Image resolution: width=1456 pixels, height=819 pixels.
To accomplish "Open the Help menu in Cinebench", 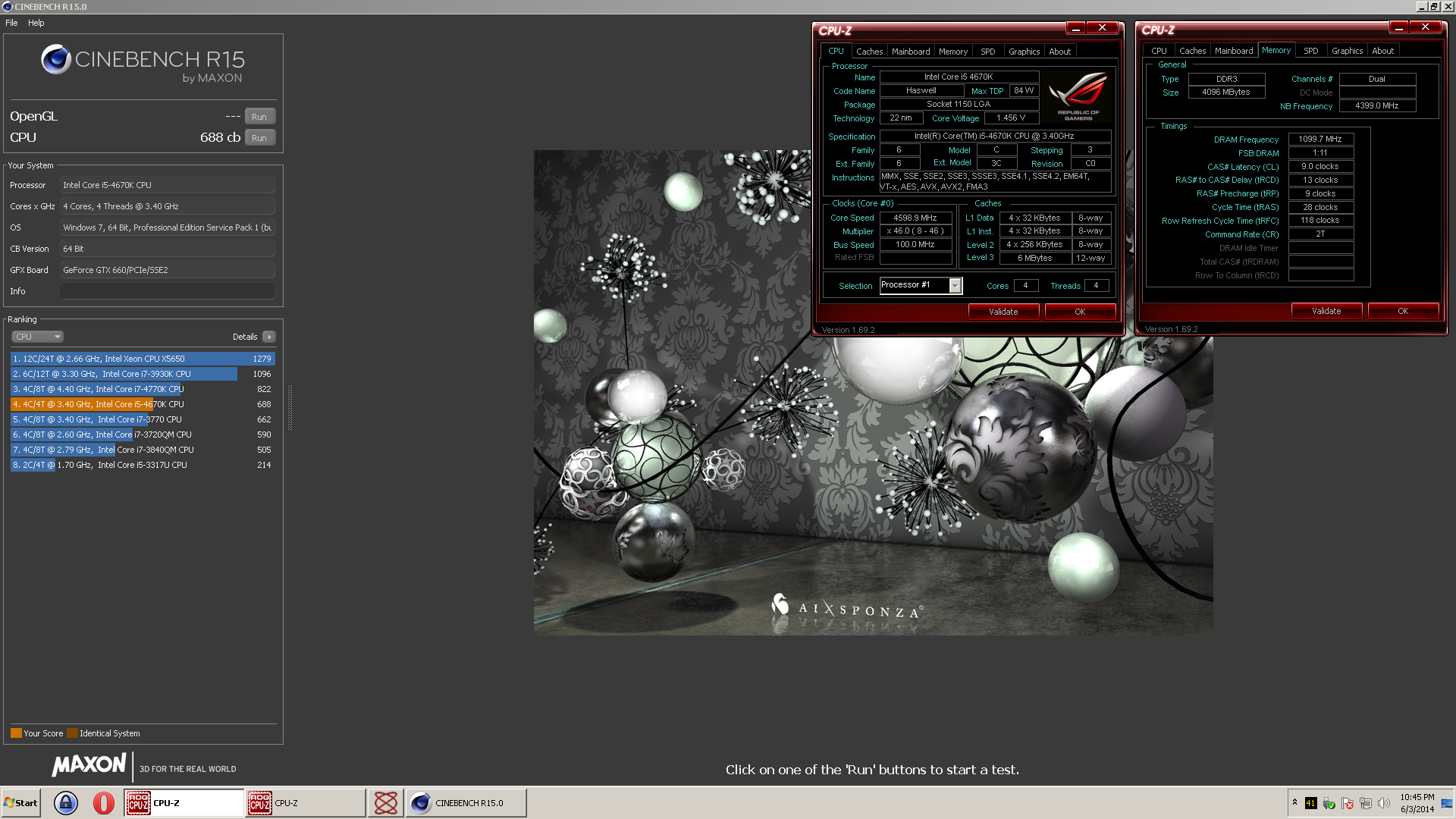I will [x=36, y=23].
